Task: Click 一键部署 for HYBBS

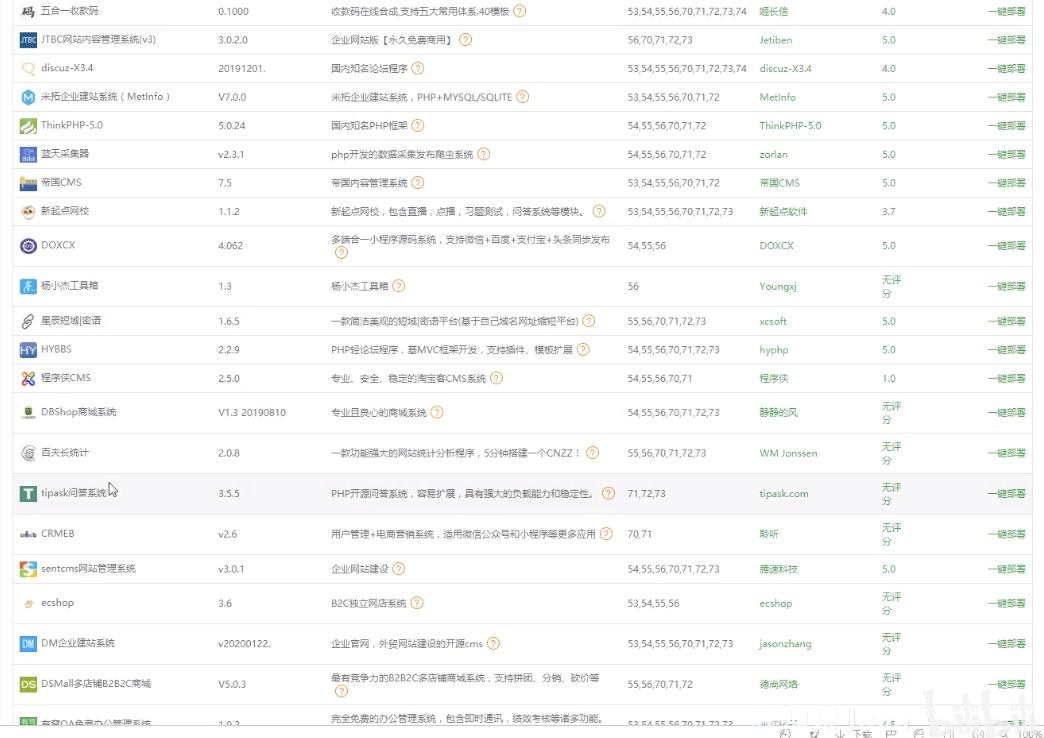Action: point(1006,350)
